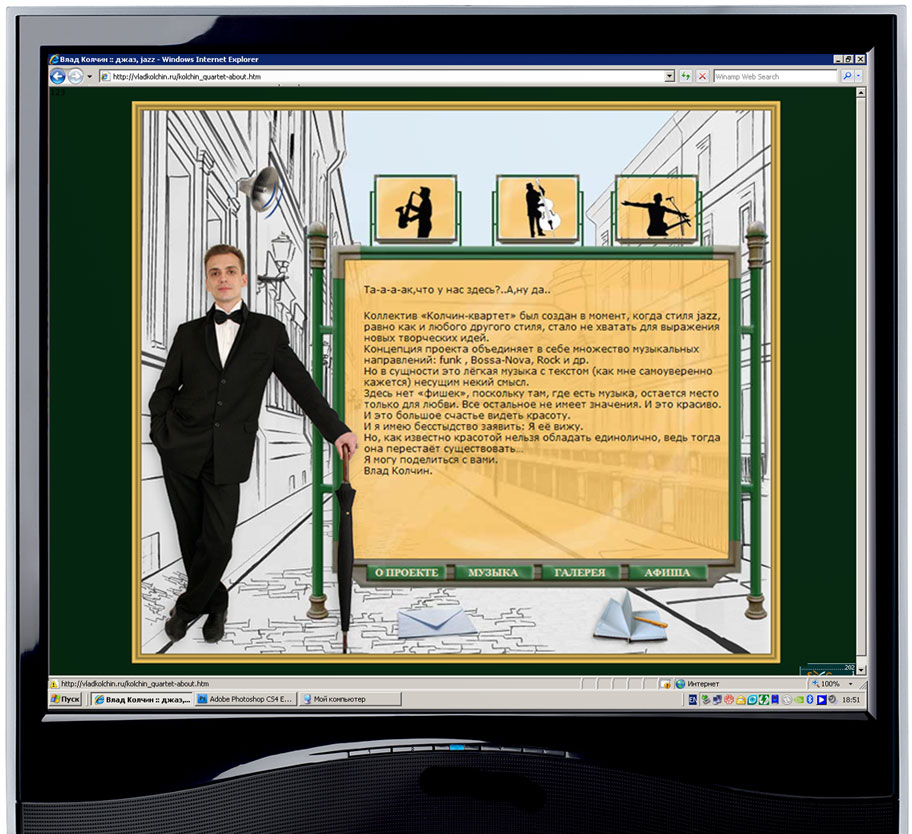The image size is (912, 834).
Task: Click the text 'Та-а-а-ак,что у нас здесь?..А,ну да..'
Action: [457, 290]
